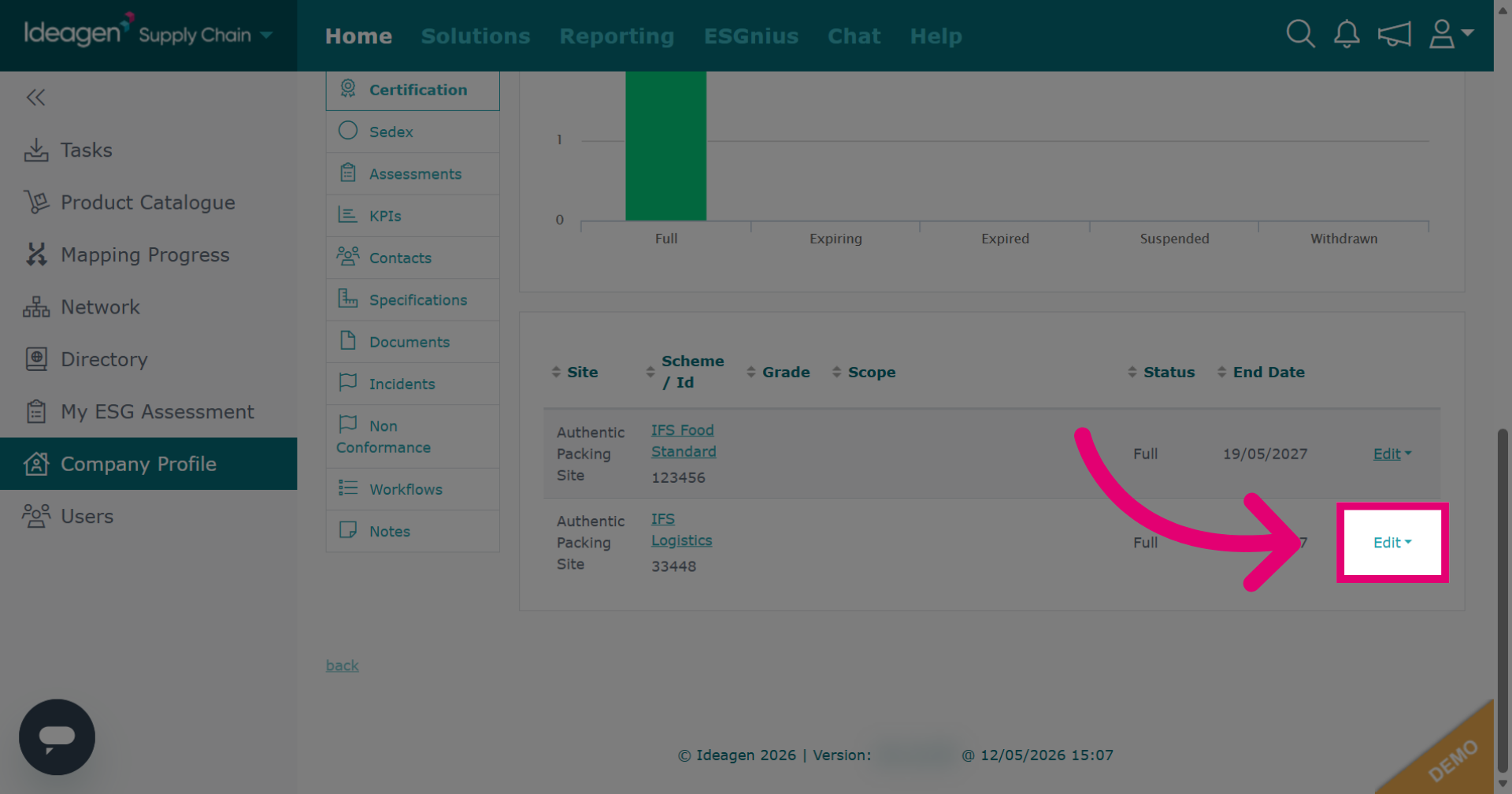Click the Users people icon
The width and height of the screenshot is (1512, 794).
click(x=36, y=516)
